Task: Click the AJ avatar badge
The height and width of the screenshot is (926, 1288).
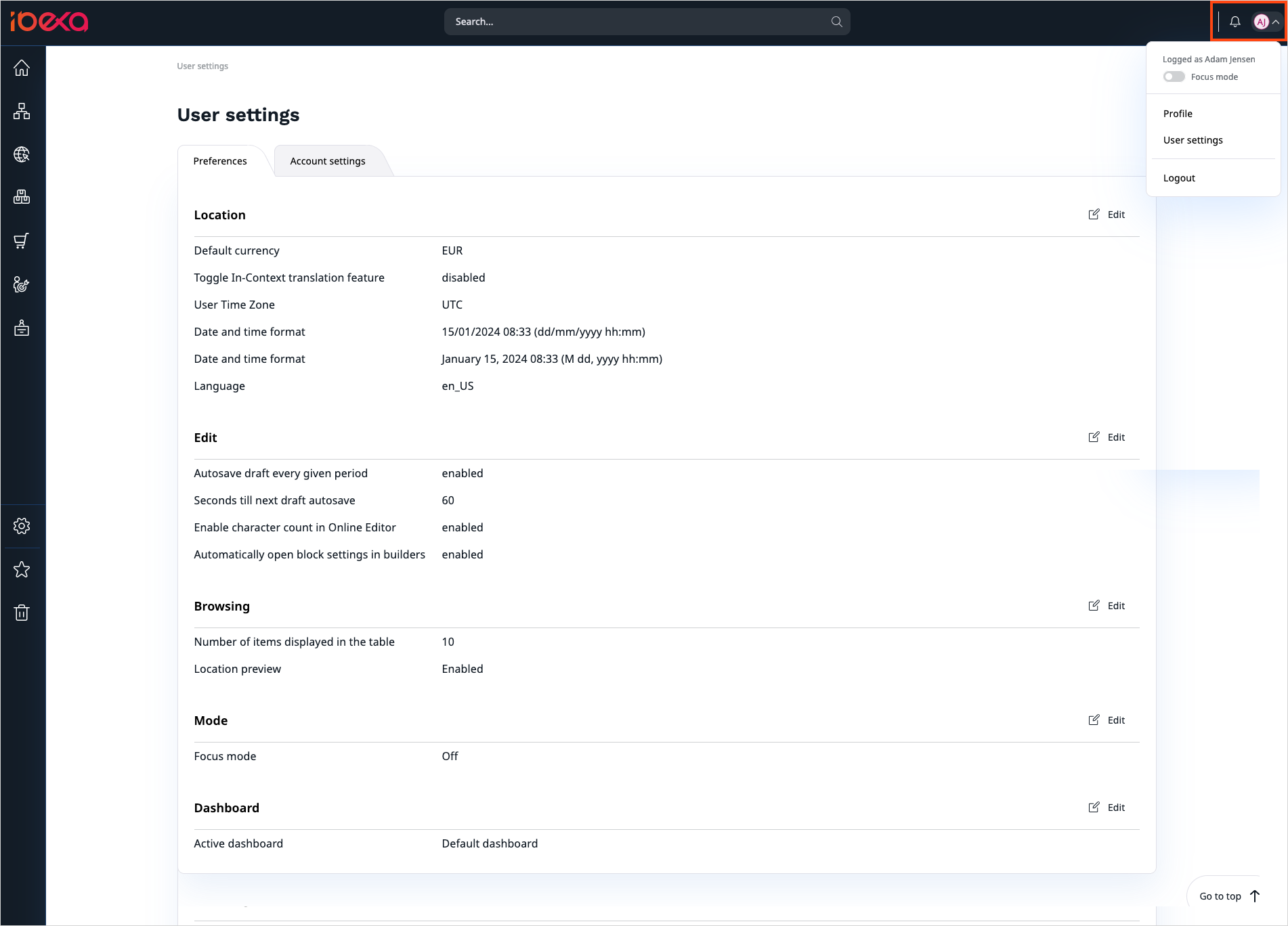Action: (1261, 21)
